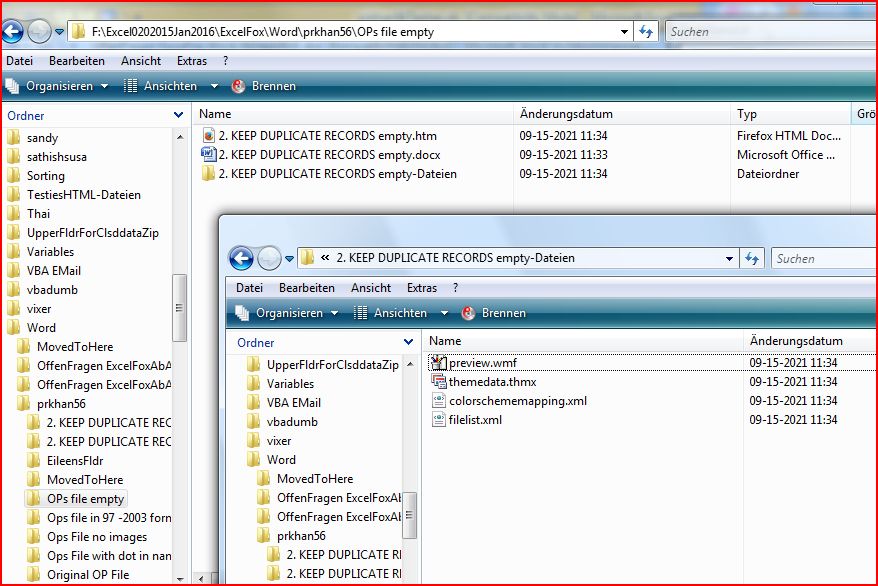Select UpperFldrForClsddataZip in the front window tree
This screenshot has height=586, width=878.
[333, 365]
